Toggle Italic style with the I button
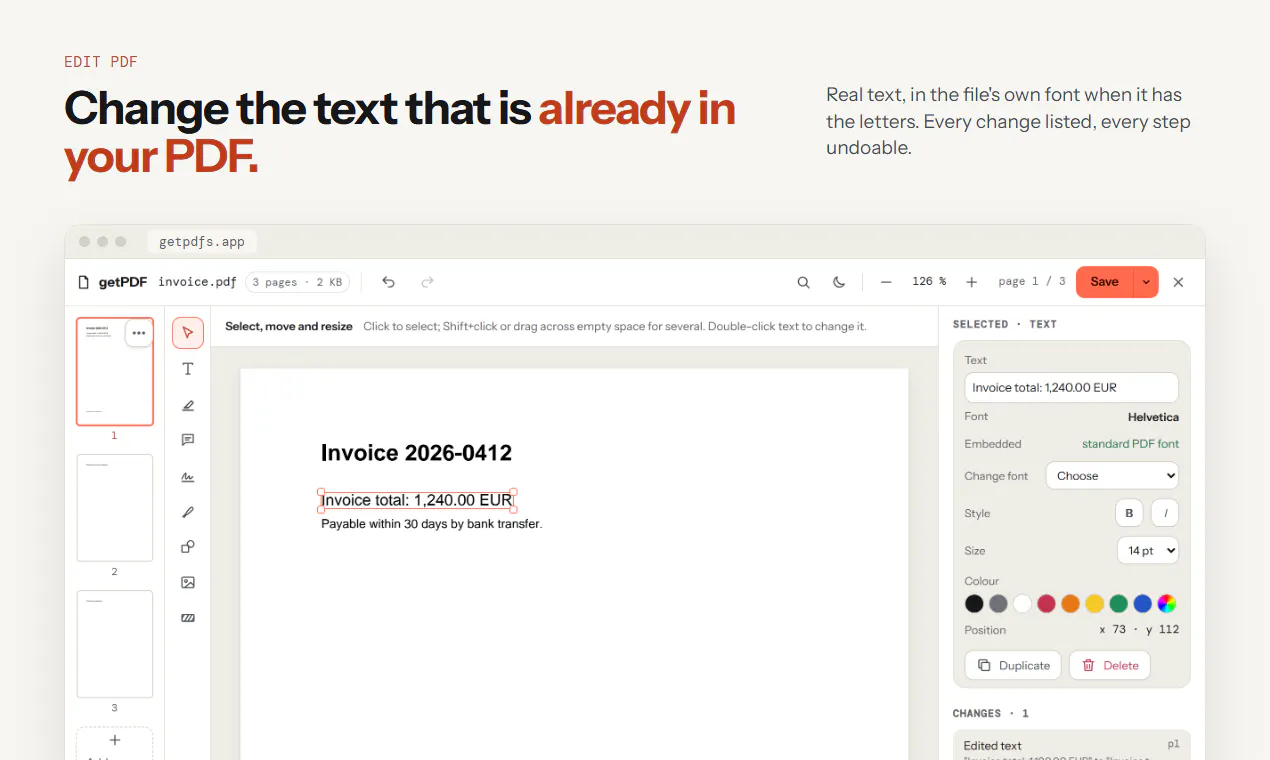 1165,513
